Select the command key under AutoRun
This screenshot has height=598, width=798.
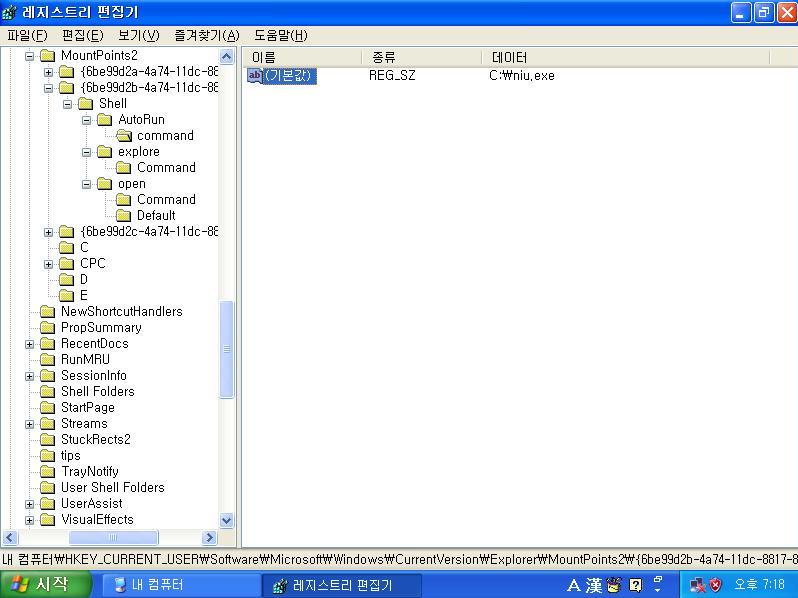pyautogui.click(x=165, y=136)
